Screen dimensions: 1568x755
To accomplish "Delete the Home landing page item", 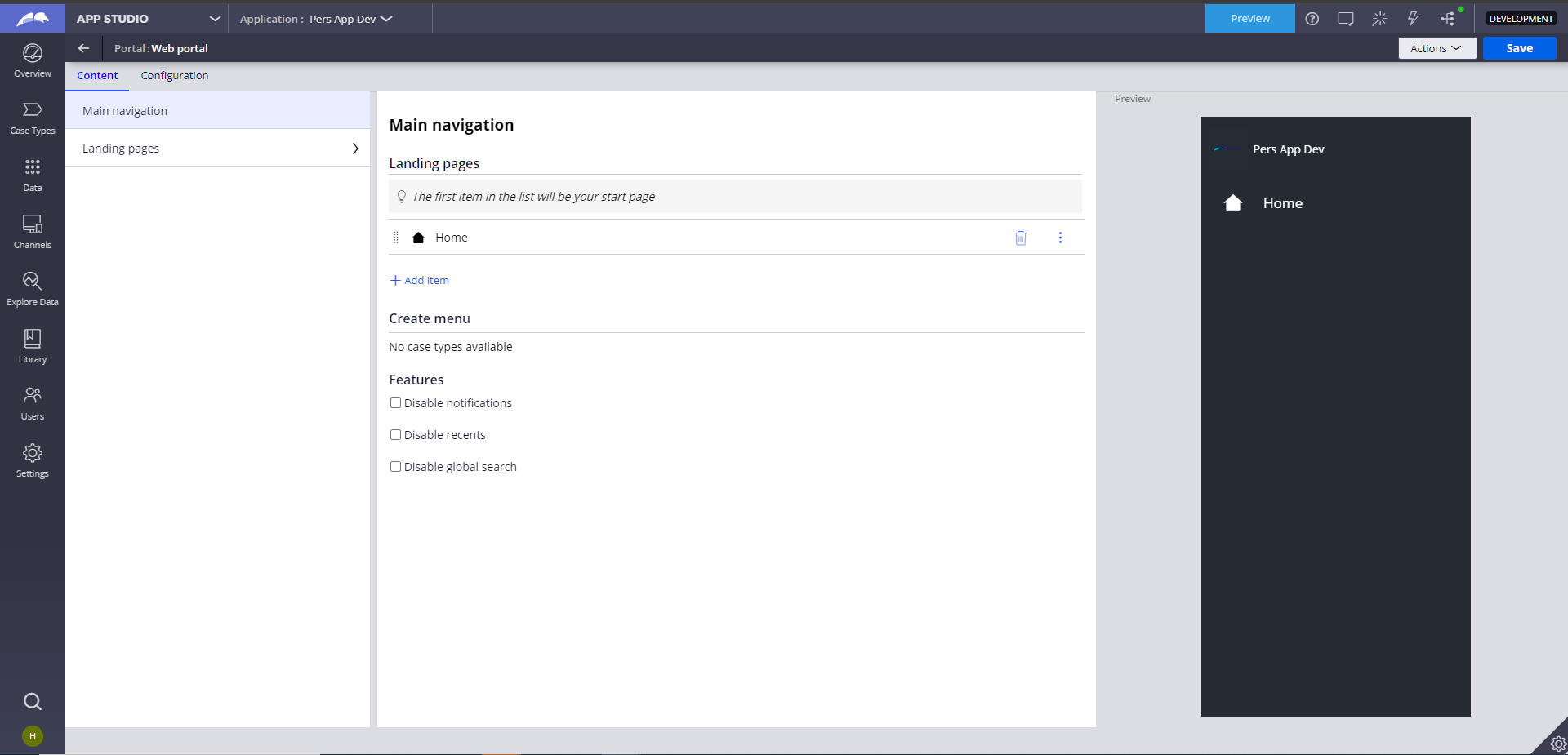I will [x=1020, y=238].
